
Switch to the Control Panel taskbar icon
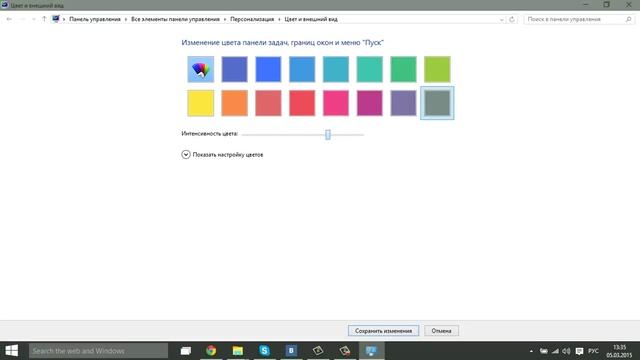(x=371, y=351)
